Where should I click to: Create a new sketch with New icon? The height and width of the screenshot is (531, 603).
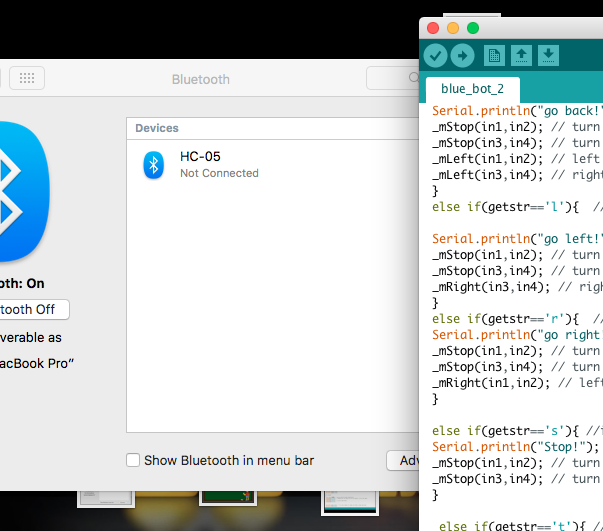tap(494, 56)
